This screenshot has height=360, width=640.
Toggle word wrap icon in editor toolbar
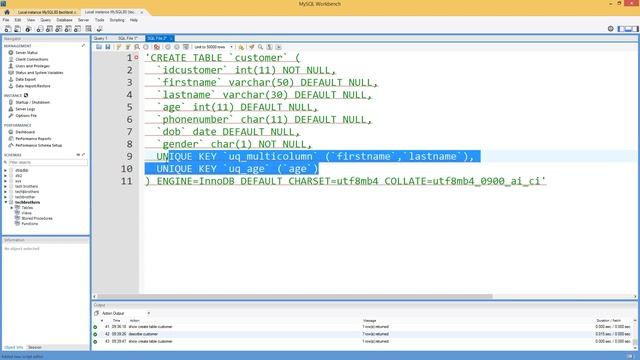278,47
